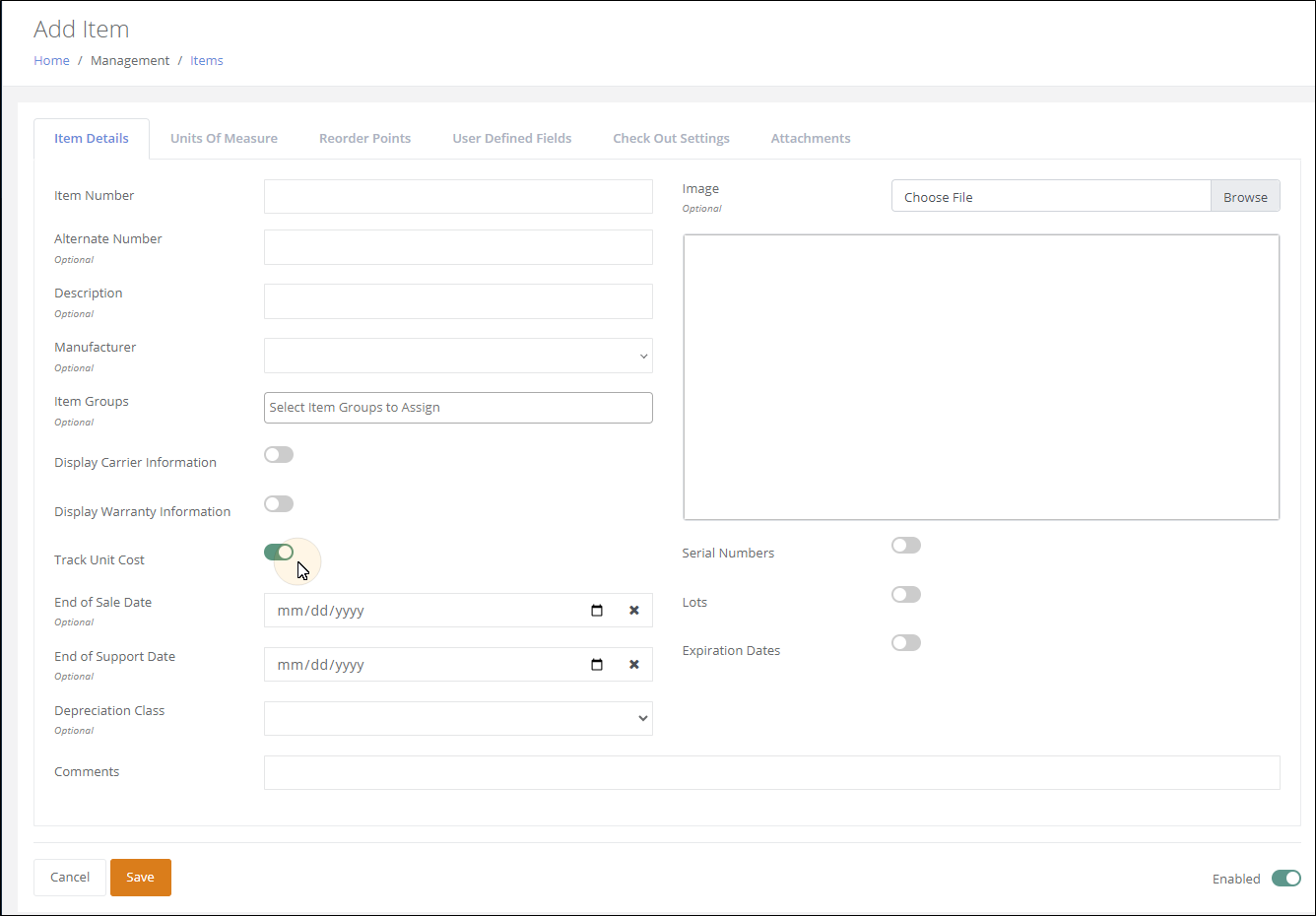Open the Attachments tab

811,139
